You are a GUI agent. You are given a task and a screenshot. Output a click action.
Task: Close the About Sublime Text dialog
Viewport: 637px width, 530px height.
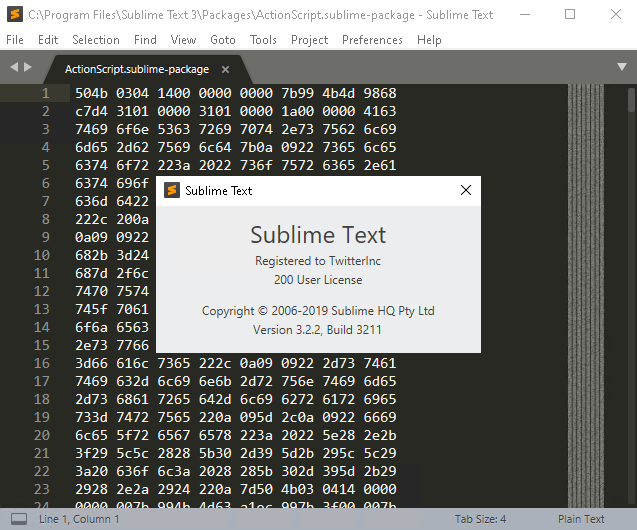pyautogui.click(x=465, y=190)
